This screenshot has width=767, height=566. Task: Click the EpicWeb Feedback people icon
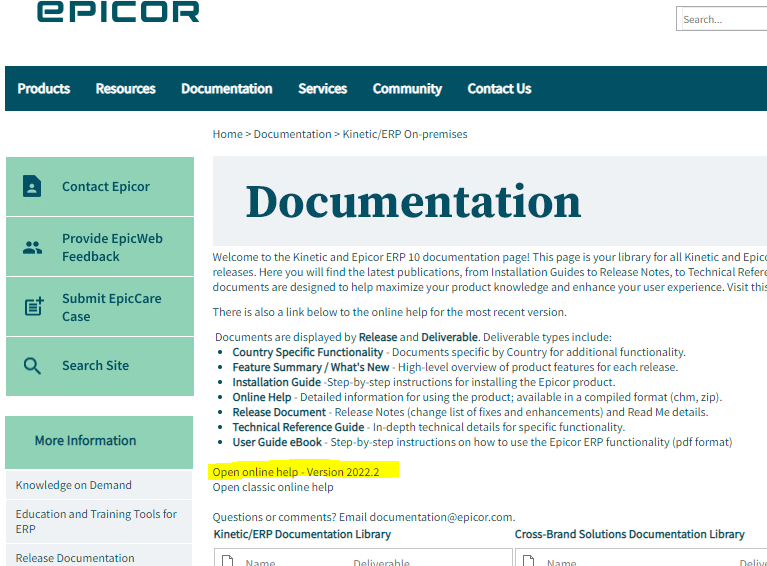click(x=32, y=248)
